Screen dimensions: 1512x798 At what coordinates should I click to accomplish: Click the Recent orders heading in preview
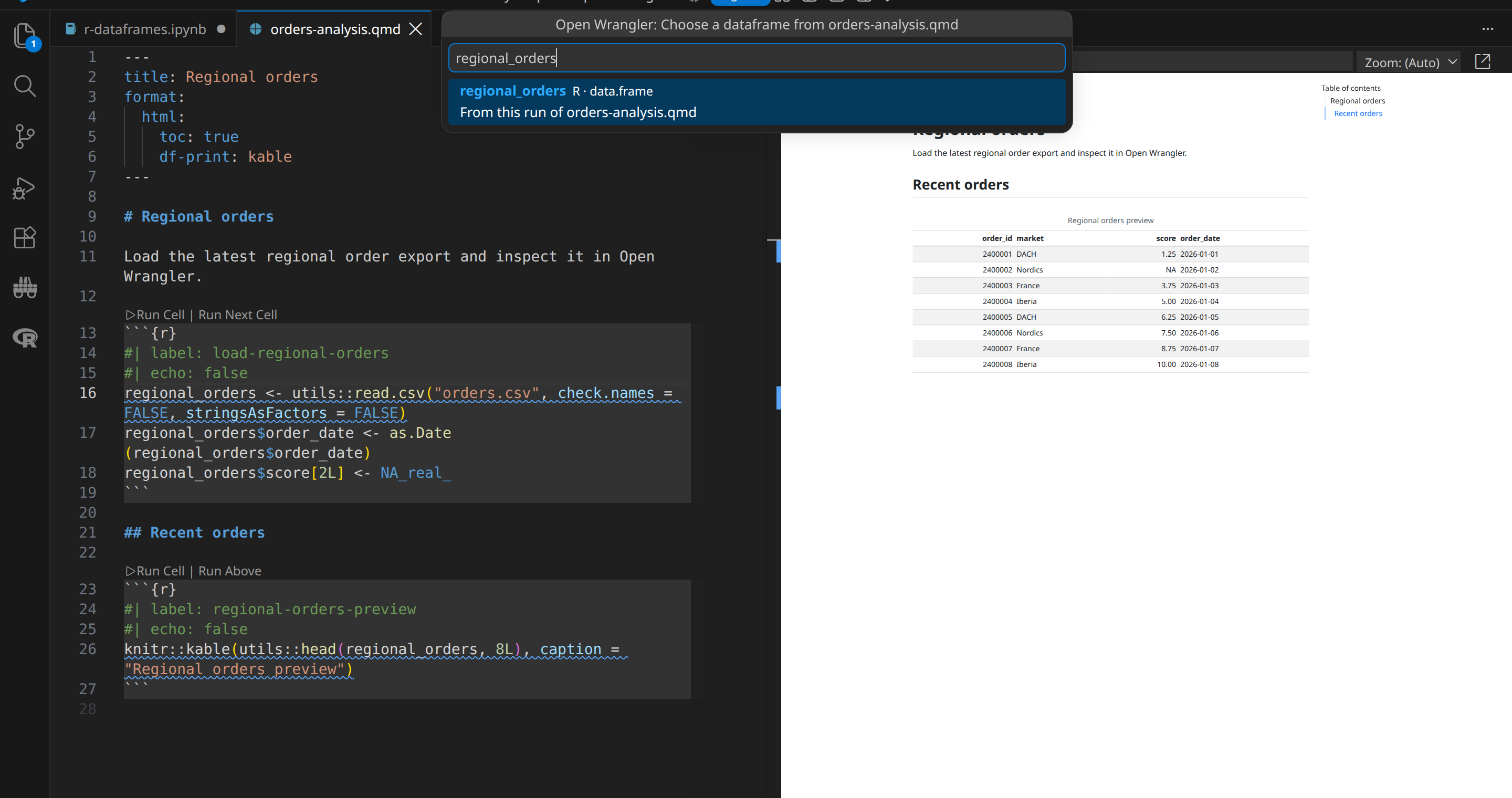(960, 185)
